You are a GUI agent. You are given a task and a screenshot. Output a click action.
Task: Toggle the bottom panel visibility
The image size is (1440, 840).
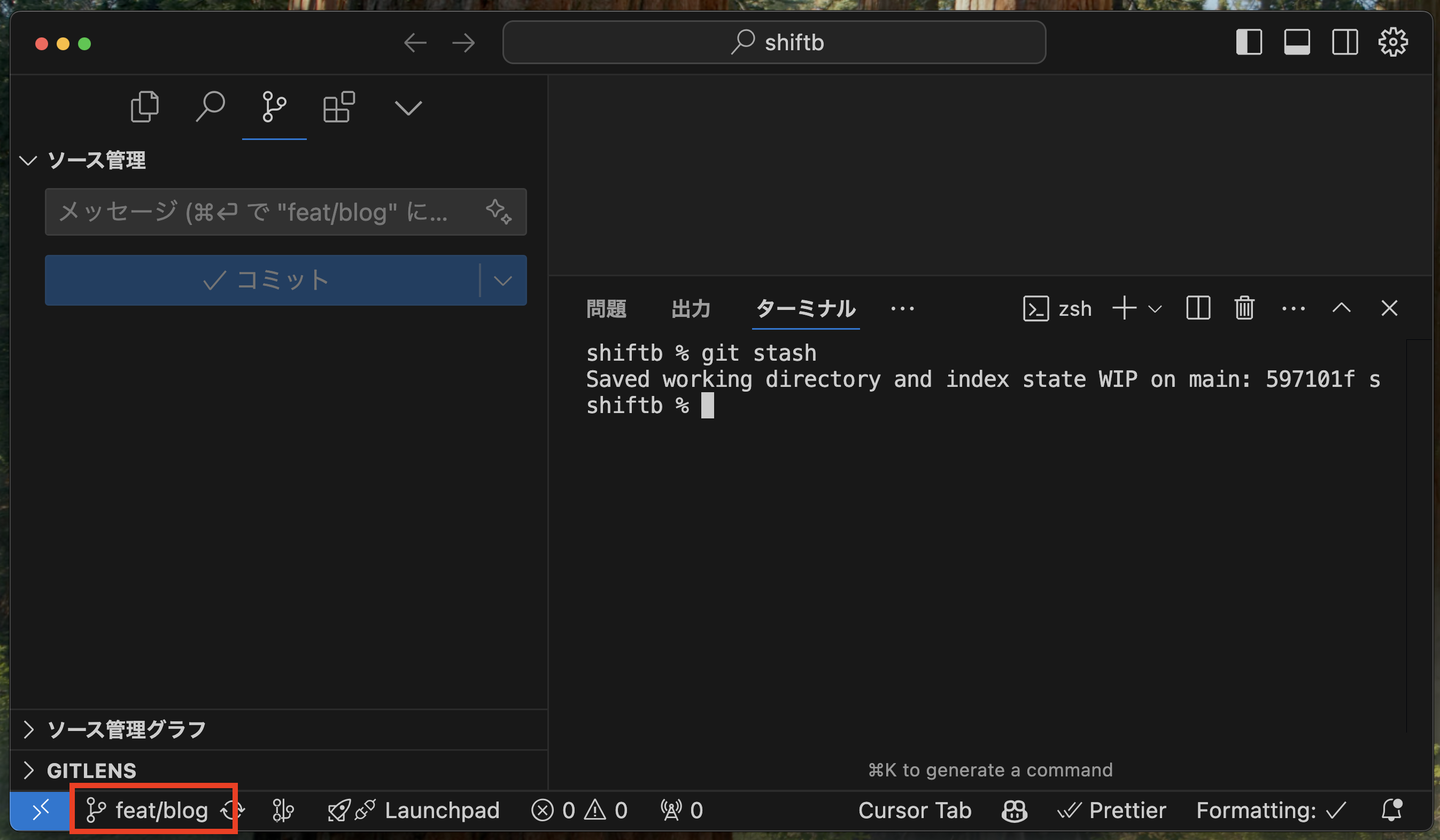tap(1297, 42)
